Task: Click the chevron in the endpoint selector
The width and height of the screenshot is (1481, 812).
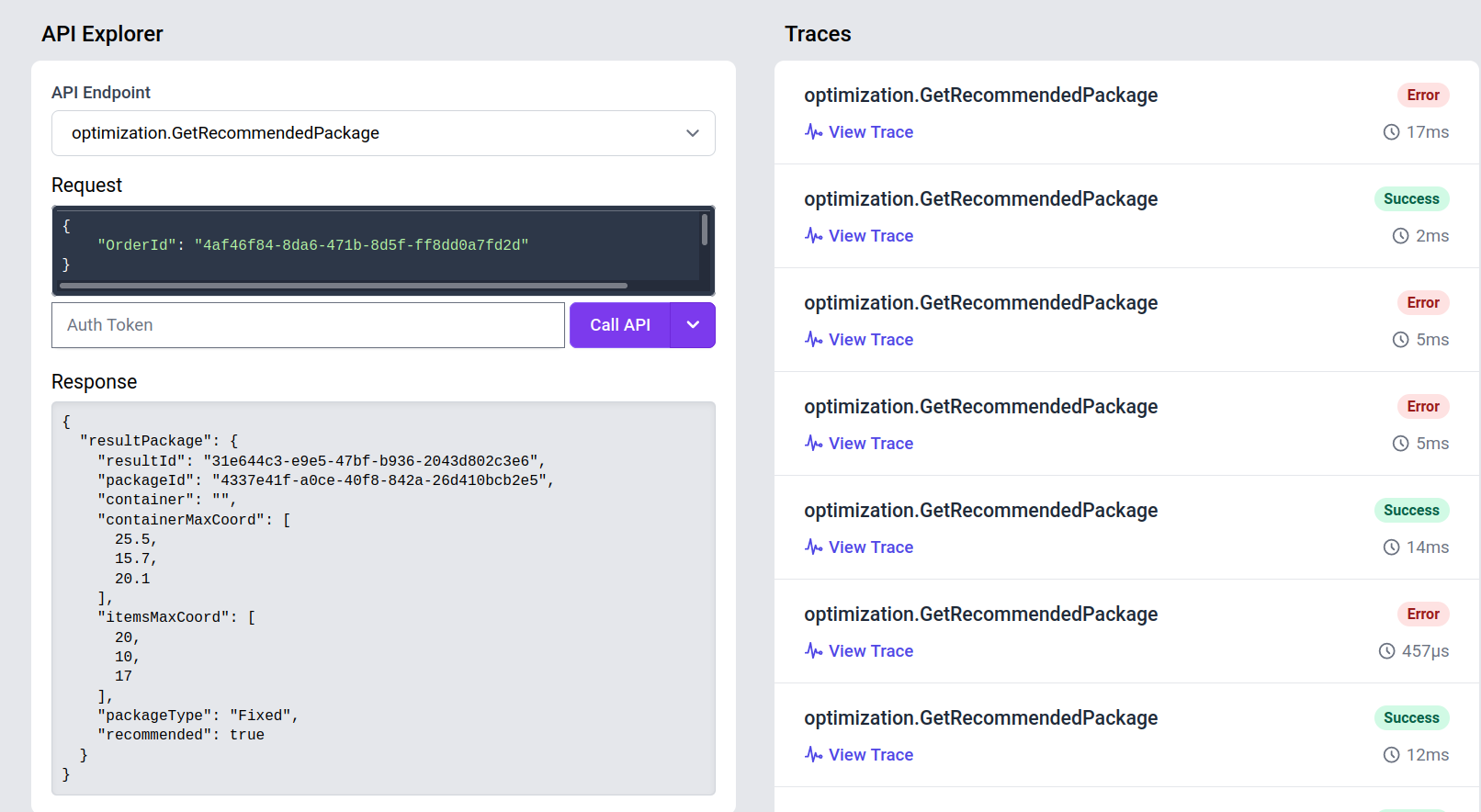Action: pos(693,133)
